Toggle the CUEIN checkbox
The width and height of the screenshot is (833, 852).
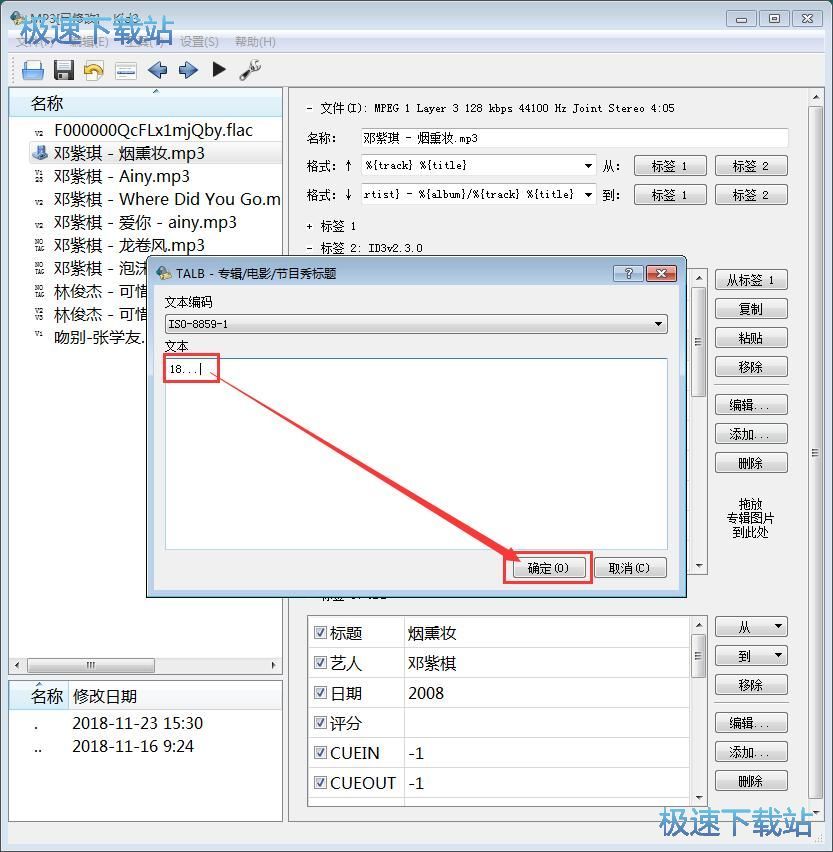pyautogui.click(x=320, y=753)
